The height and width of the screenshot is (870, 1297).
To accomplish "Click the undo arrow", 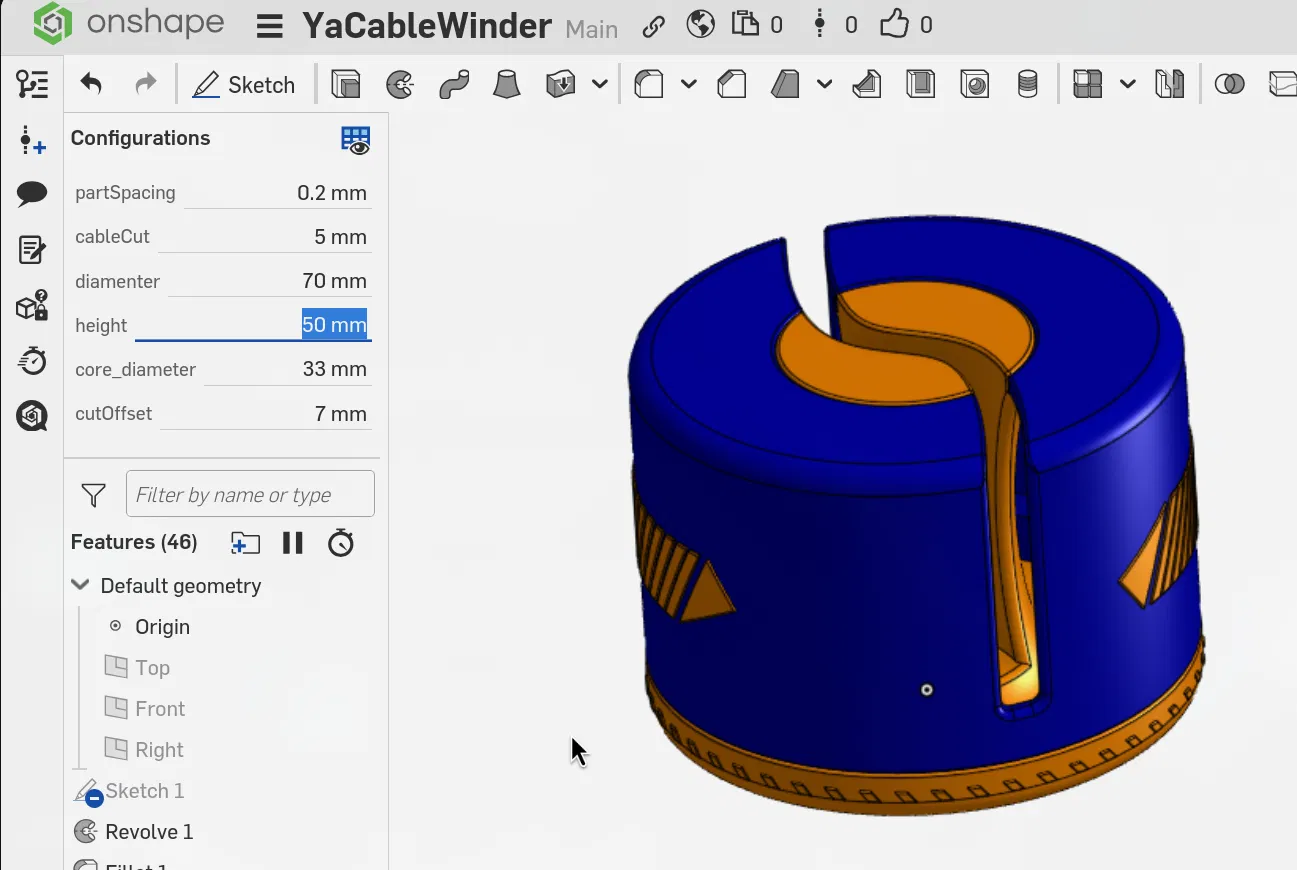I will point(91,84).
